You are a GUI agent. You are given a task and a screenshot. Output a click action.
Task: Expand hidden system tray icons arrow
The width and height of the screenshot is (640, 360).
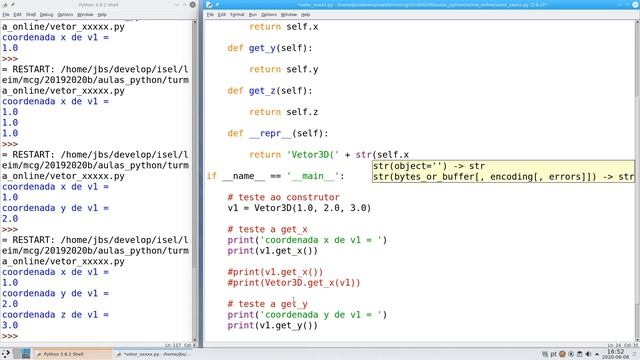[597, 354]
